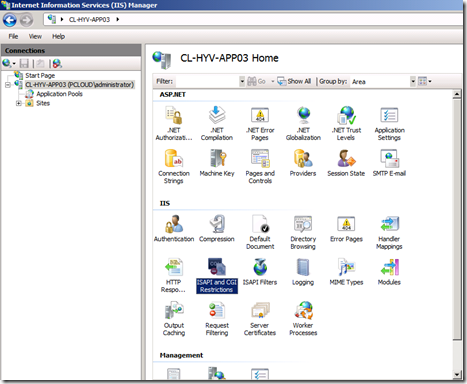
Task: Click scrollbar up arrow in features pane
Action: 457,94
